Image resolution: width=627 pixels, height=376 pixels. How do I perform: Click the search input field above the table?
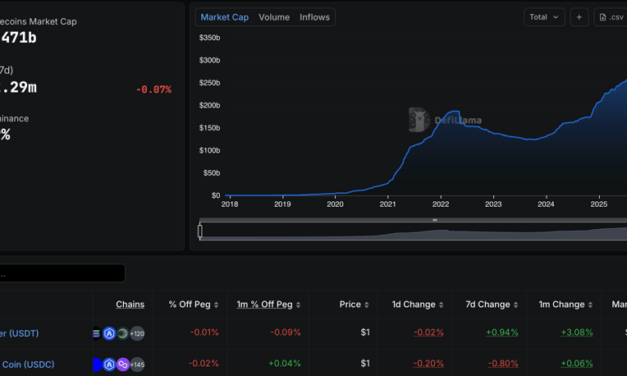62,273
